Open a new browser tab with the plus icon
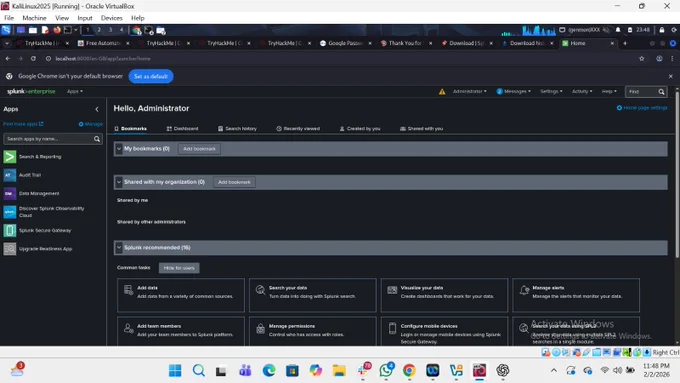The image size is (680, 383). tap(625, 43)
